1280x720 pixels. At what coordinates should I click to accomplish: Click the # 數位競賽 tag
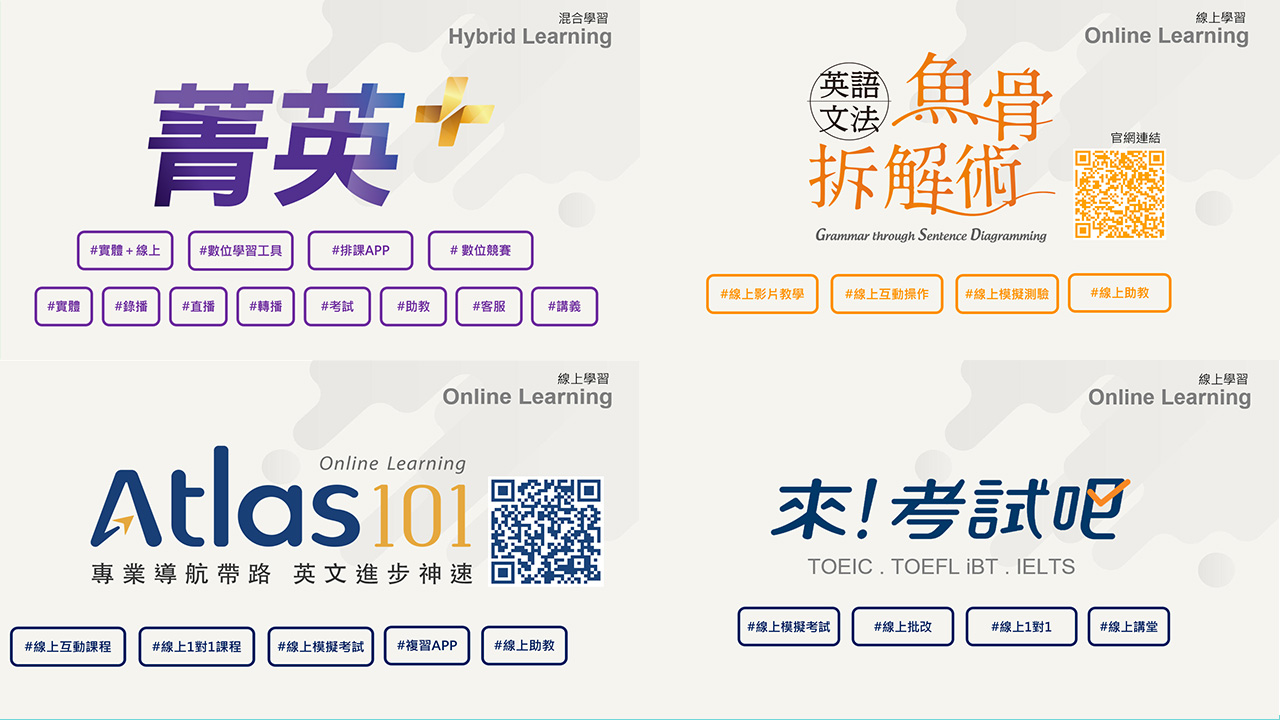point(480,250)
